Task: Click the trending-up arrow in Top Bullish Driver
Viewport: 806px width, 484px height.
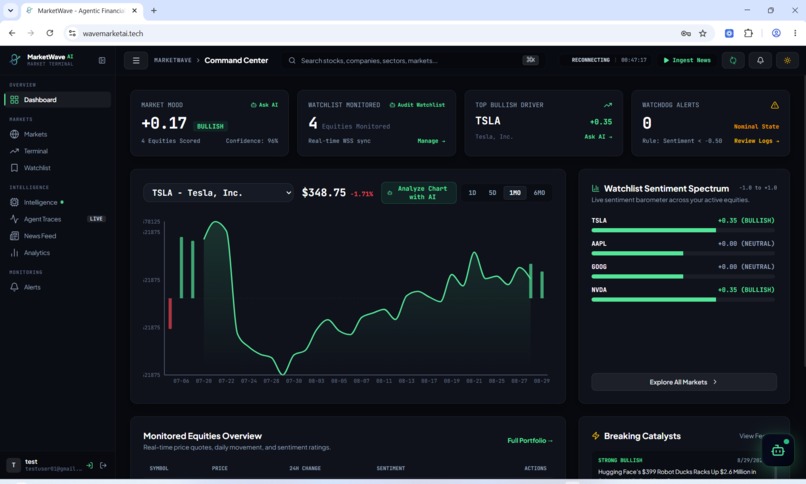Action: point(608,105)
